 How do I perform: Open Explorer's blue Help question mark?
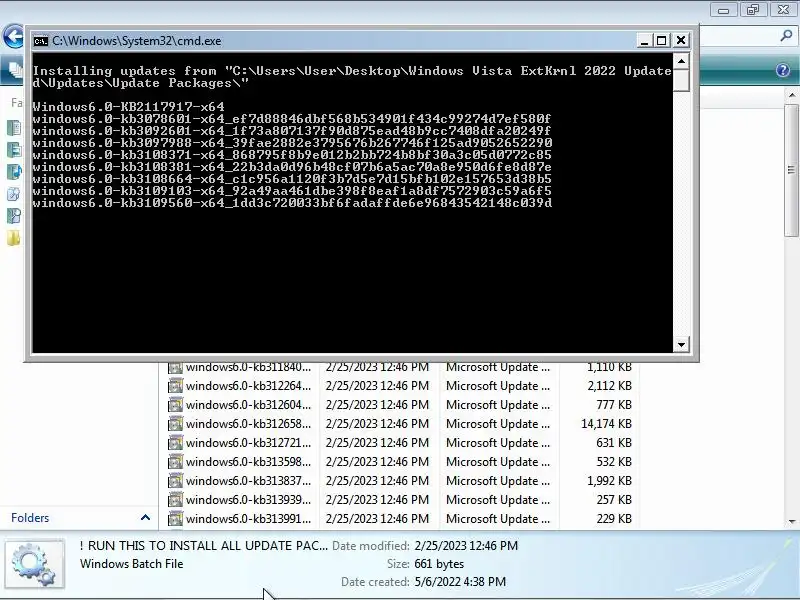pyautogui.click(x=783, y=70)
